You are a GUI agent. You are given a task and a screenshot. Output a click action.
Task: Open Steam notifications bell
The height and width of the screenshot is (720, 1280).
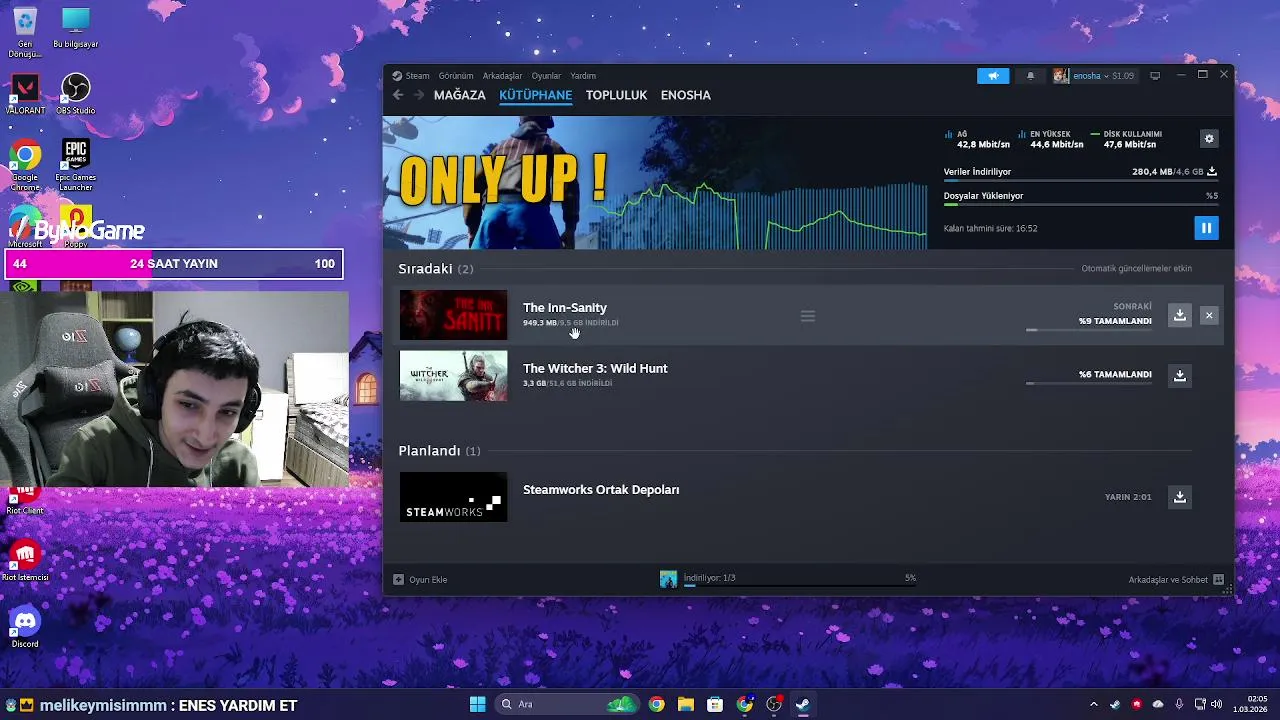click(1030, 76)
